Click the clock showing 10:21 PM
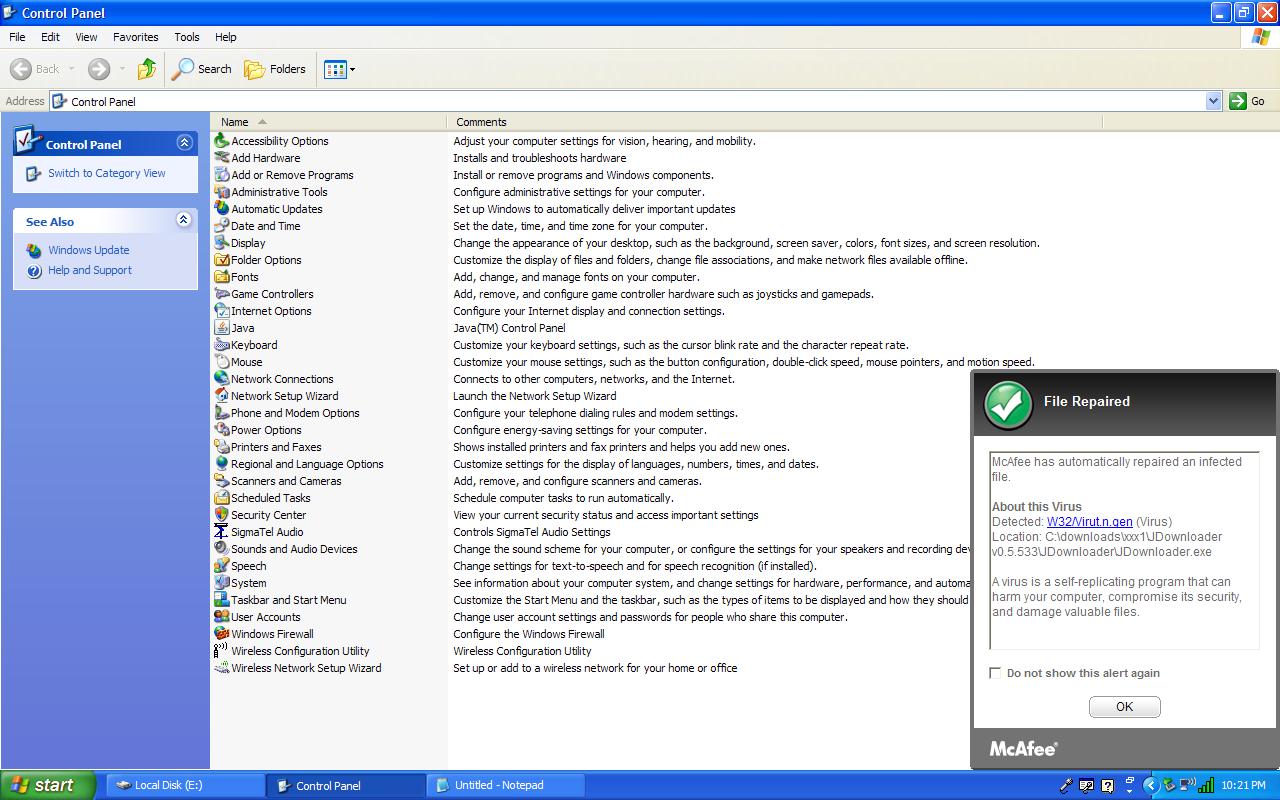The width and height of the screenshot is (1280, 800). (x=1243, y=786)
